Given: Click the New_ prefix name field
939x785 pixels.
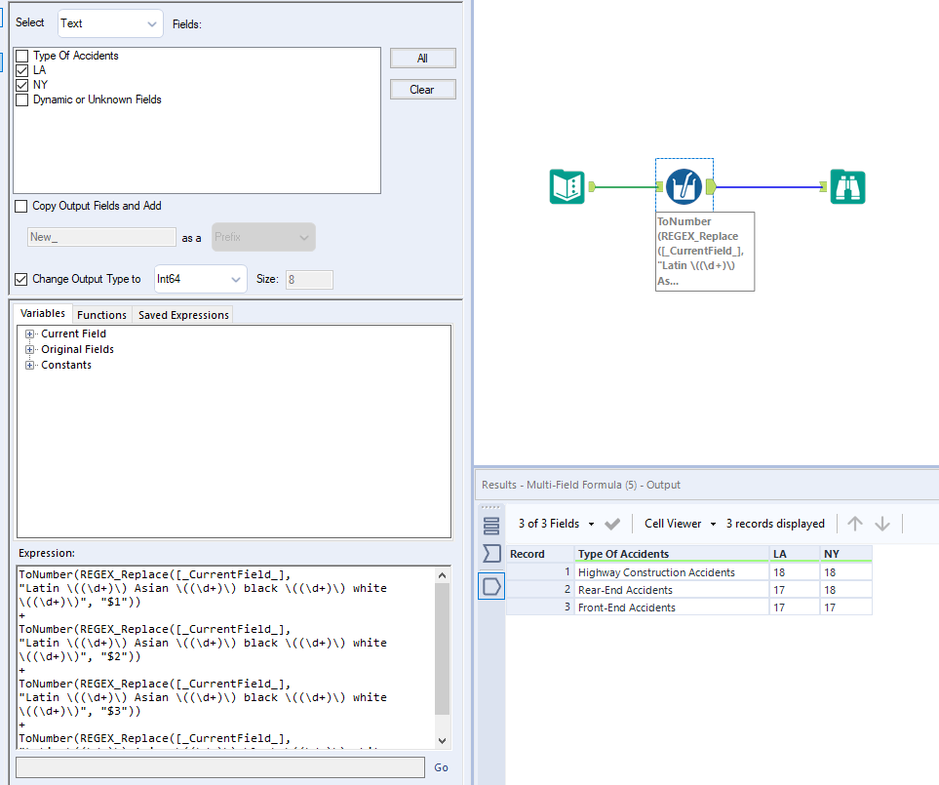Looking at the screenshot, I should [x=101, y=237].
